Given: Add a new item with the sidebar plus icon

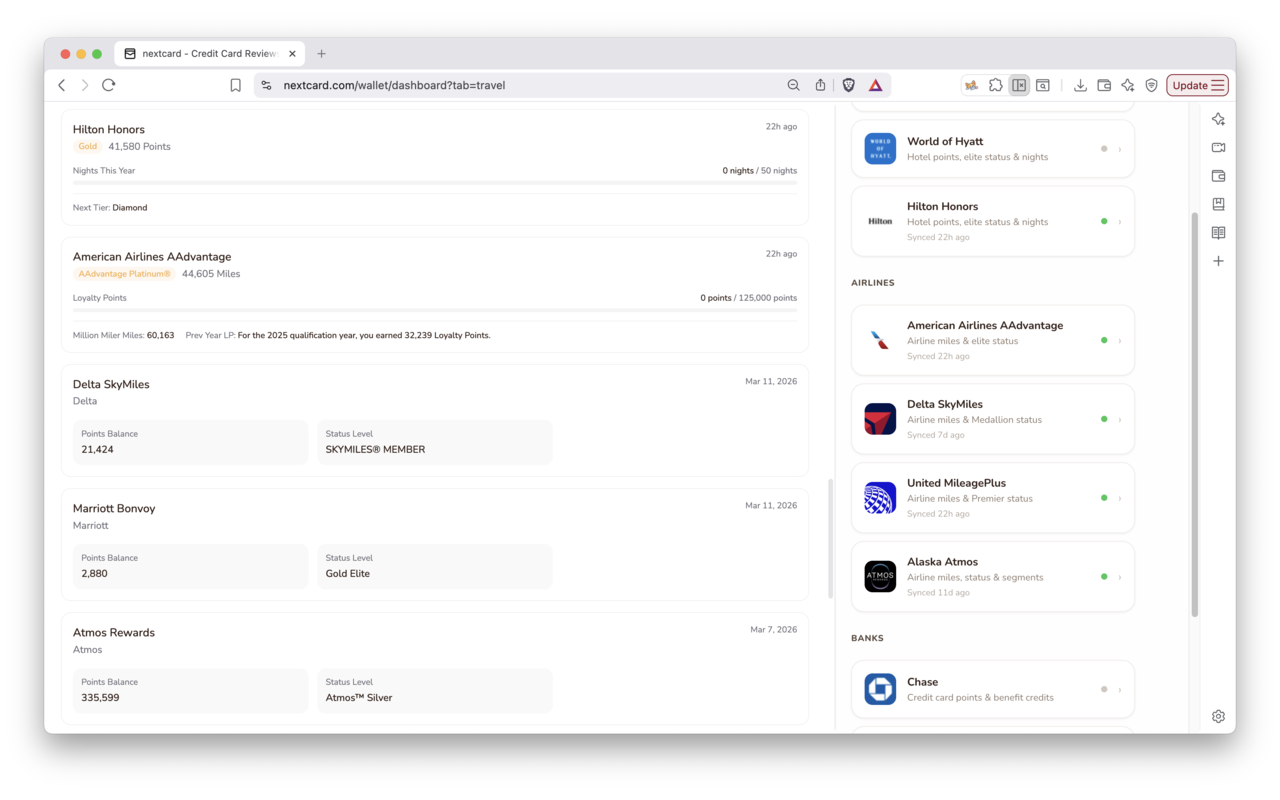Looking at the screenshot, I should coord(1218,261).
